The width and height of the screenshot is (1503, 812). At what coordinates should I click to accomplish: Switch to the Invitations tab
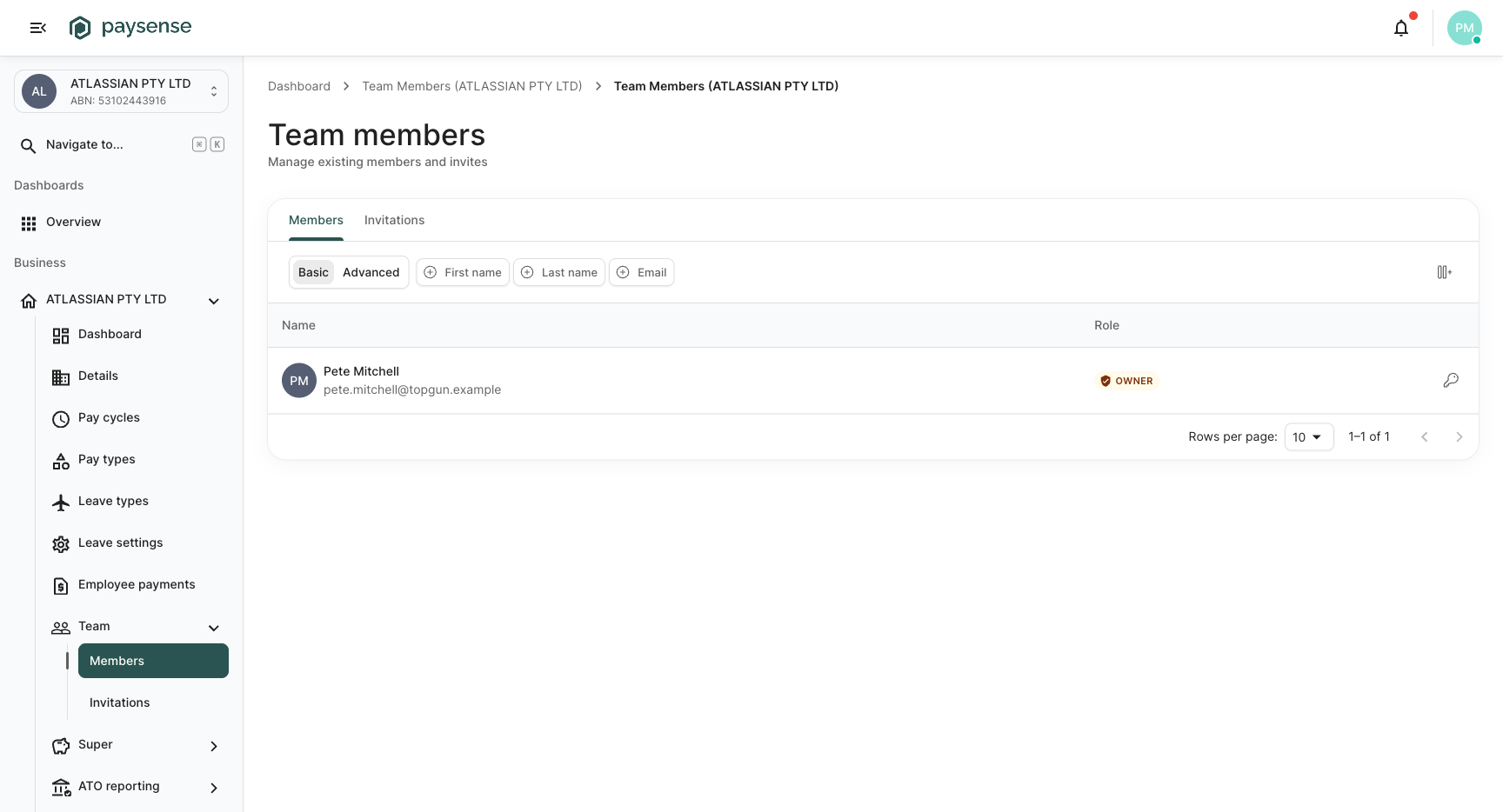(x=394, y=220)
